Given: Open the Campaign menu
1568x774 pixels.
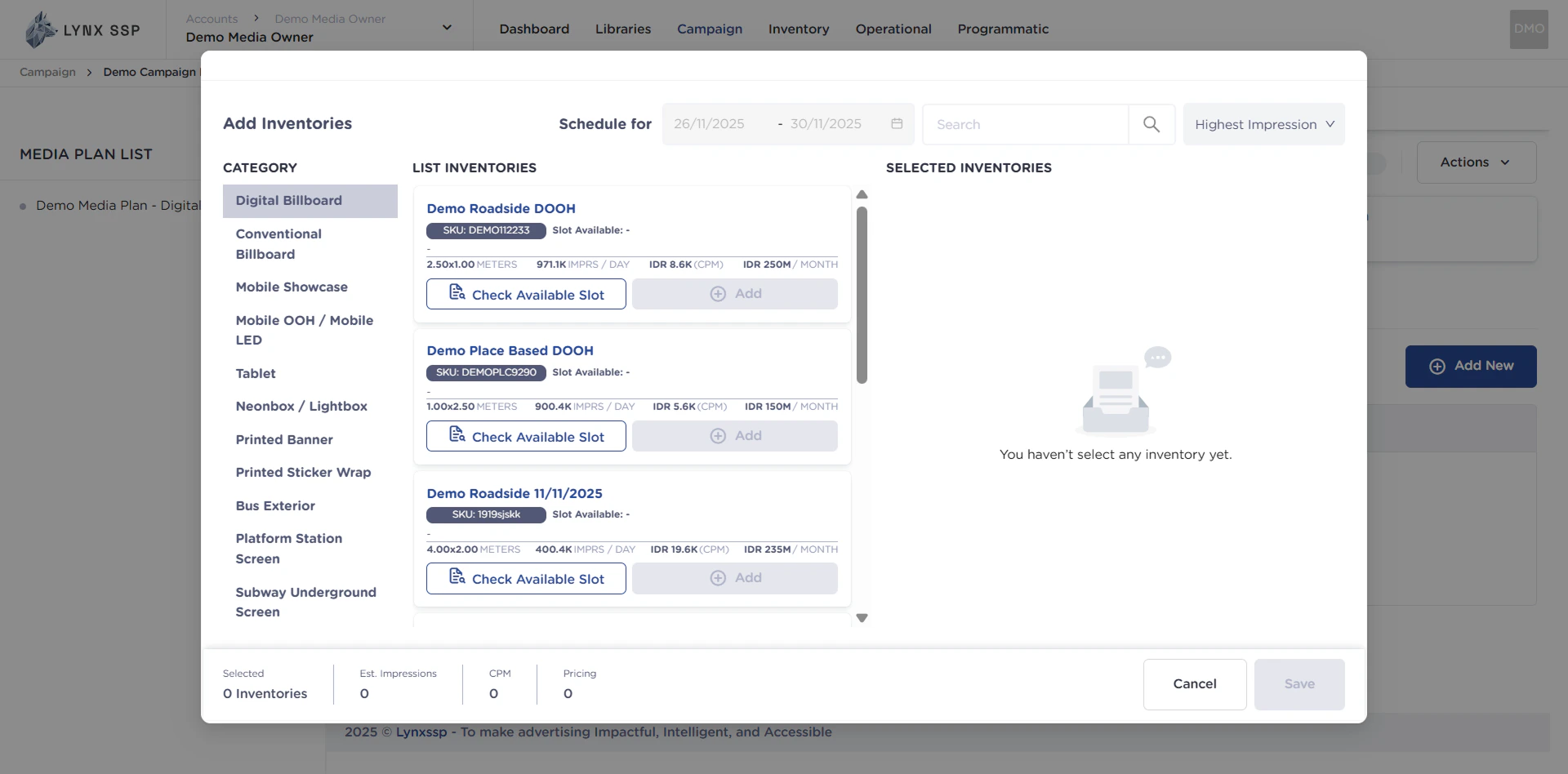Looking at the screenshot, I should tap(710, 29).
